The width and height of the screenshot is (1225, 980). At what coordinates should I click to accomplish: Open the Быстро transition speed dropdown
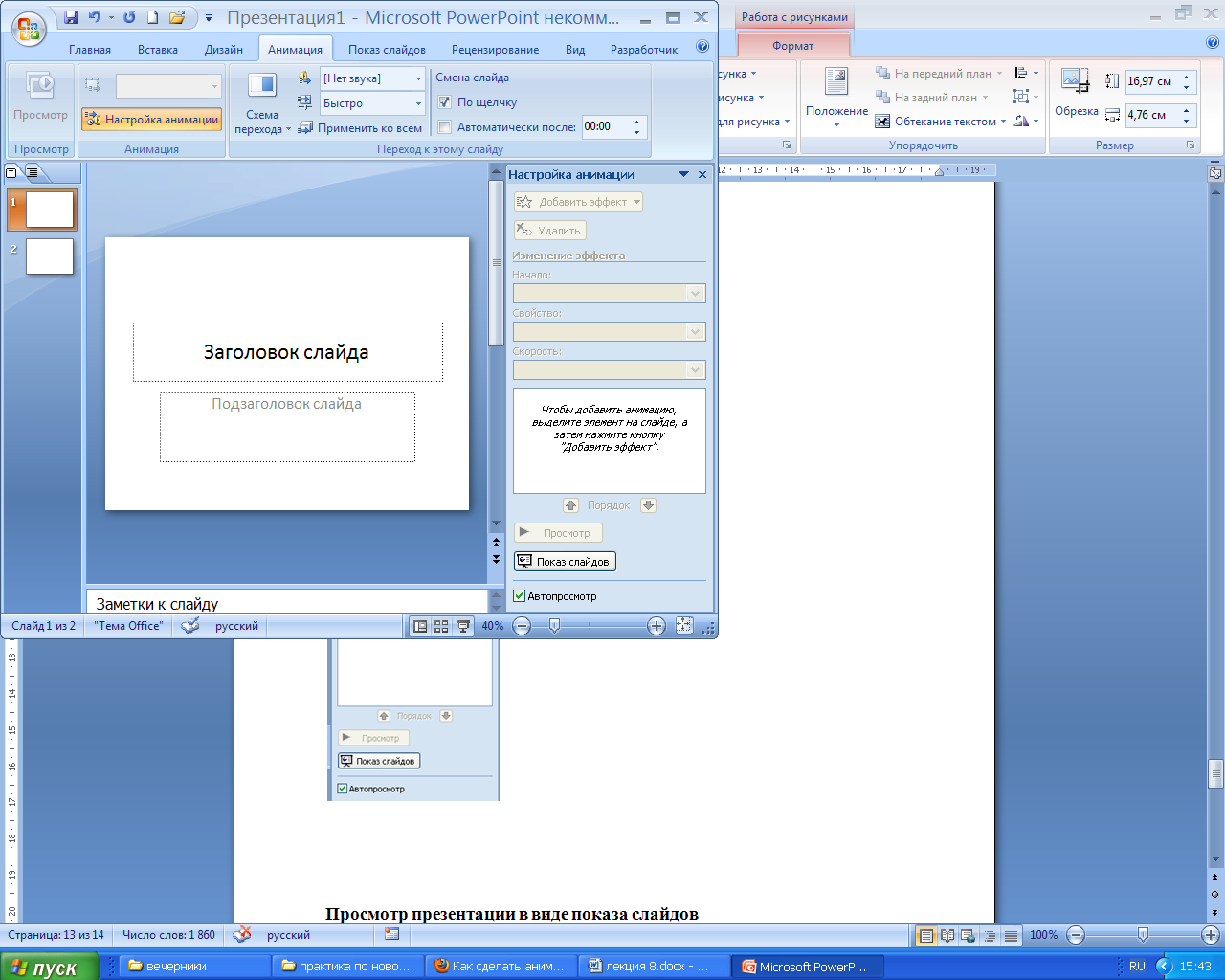[418, 103]
